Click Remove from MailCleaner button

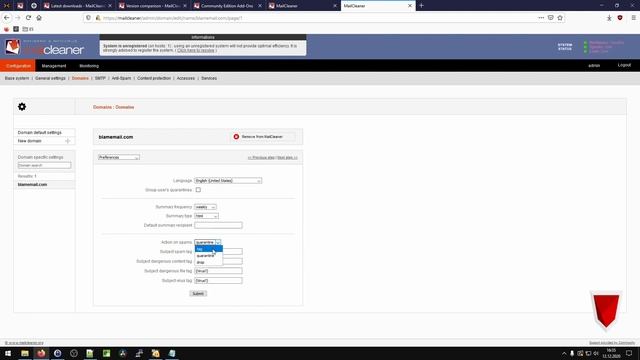(262, 137)
